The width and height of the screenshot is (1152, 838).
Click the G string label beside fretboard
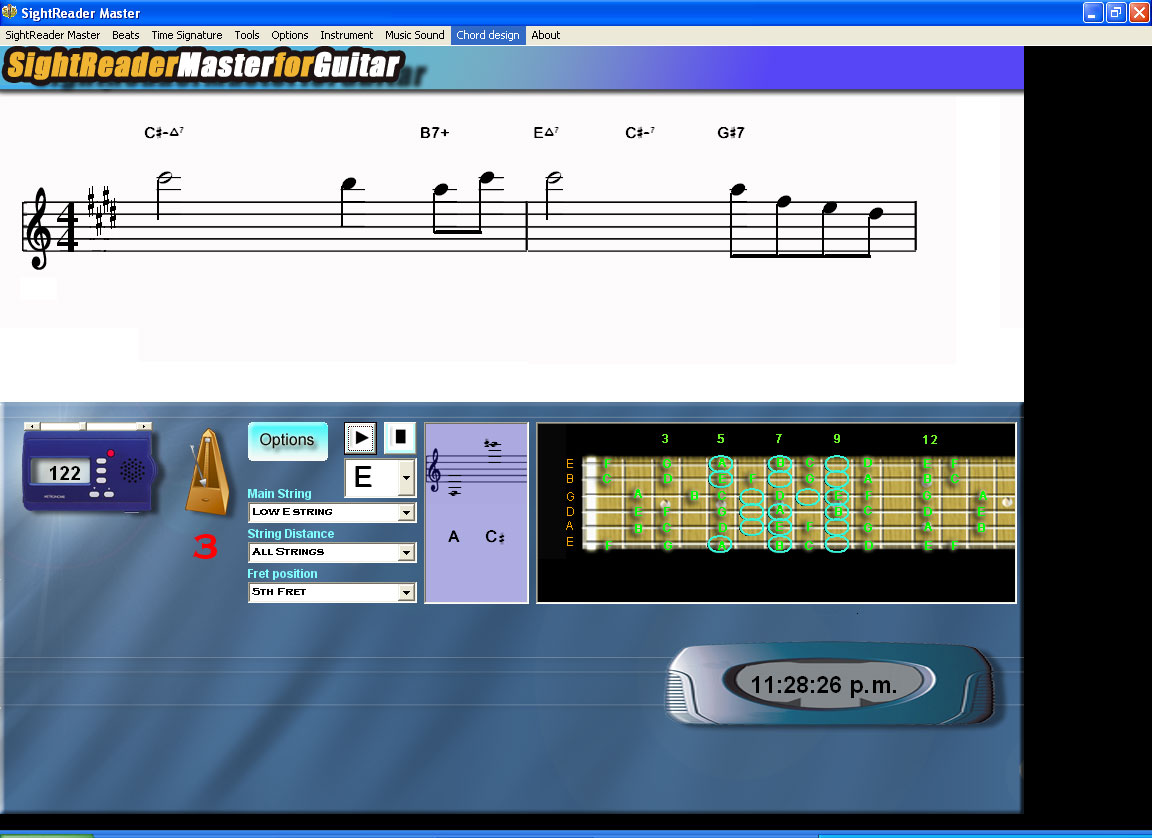coord(569,496)
